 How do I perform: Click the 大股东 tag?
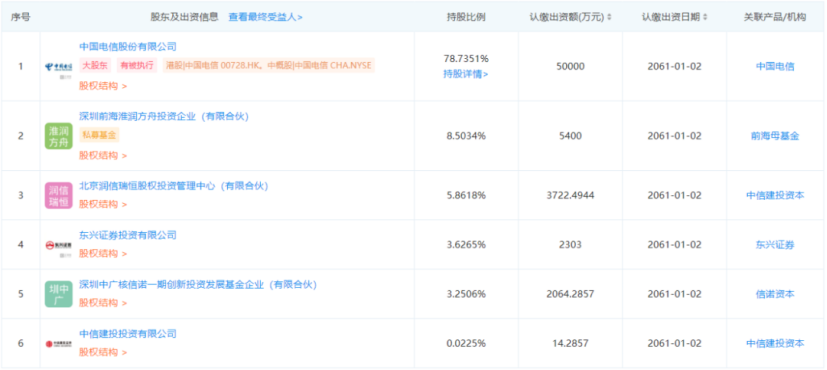tap(95, 65)
